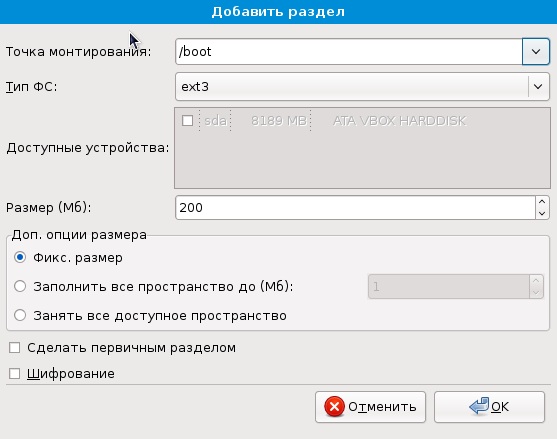Click the up arrow of the fill-to spinner
The width and height of the screenshot is (557, 439).
click(x=536, y=281)
